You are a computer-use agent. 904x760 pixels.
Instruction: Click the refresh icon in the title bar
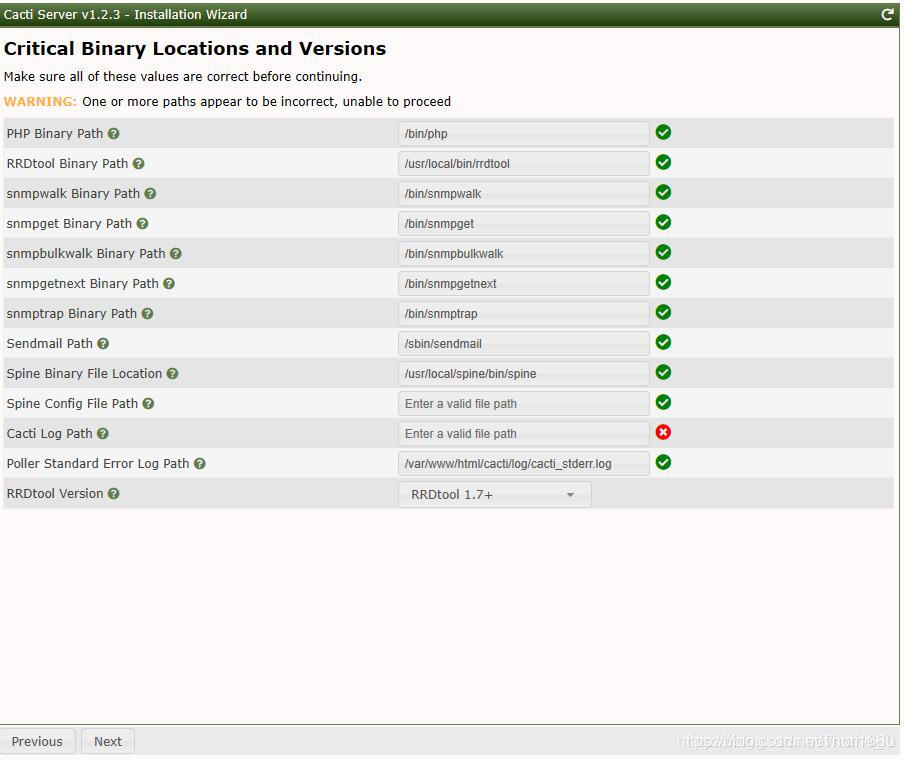[x=887, y=14]
